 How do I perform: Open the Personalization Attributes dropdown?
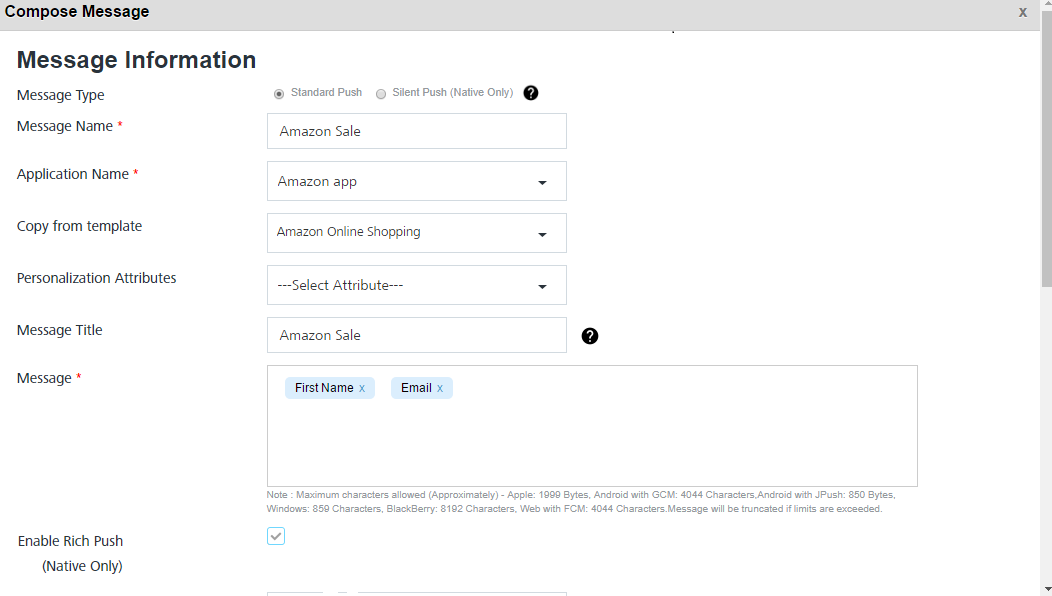pyautogui.click(x=417, y=285)
